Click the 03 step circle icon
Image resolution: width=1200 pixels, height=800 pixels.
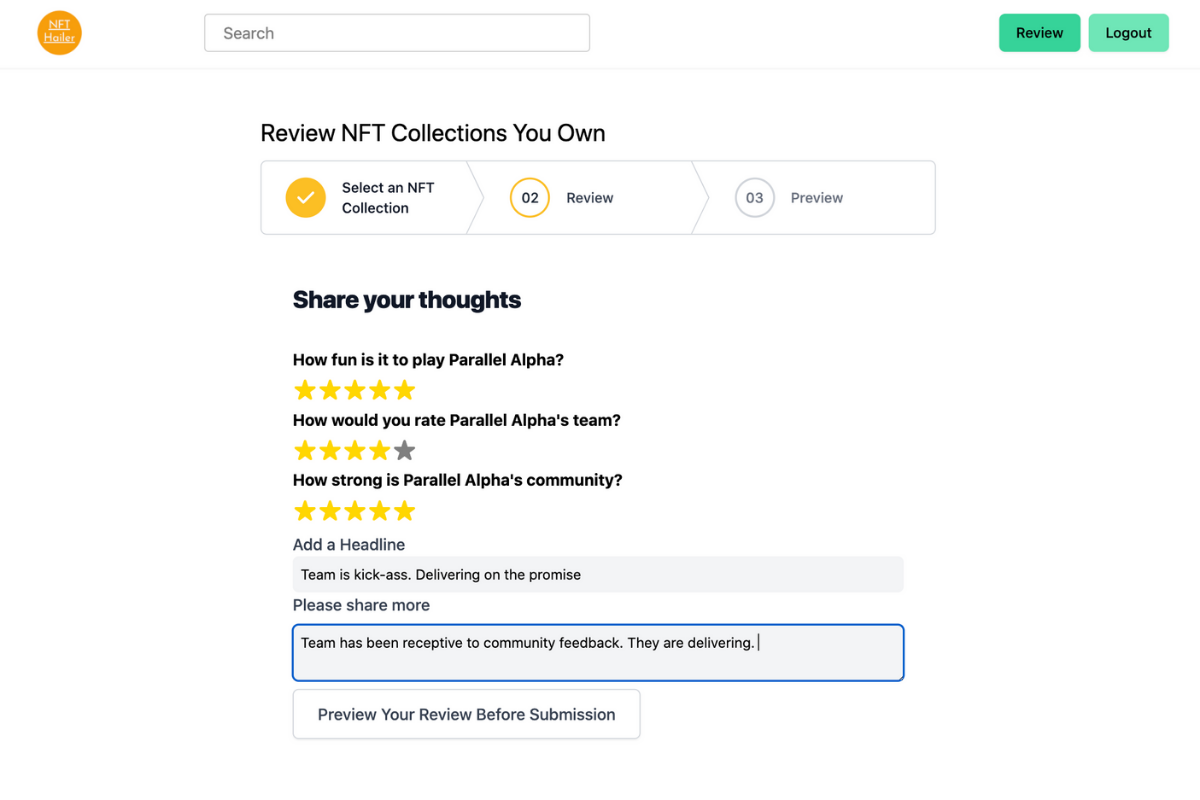[x=755, y=198]
